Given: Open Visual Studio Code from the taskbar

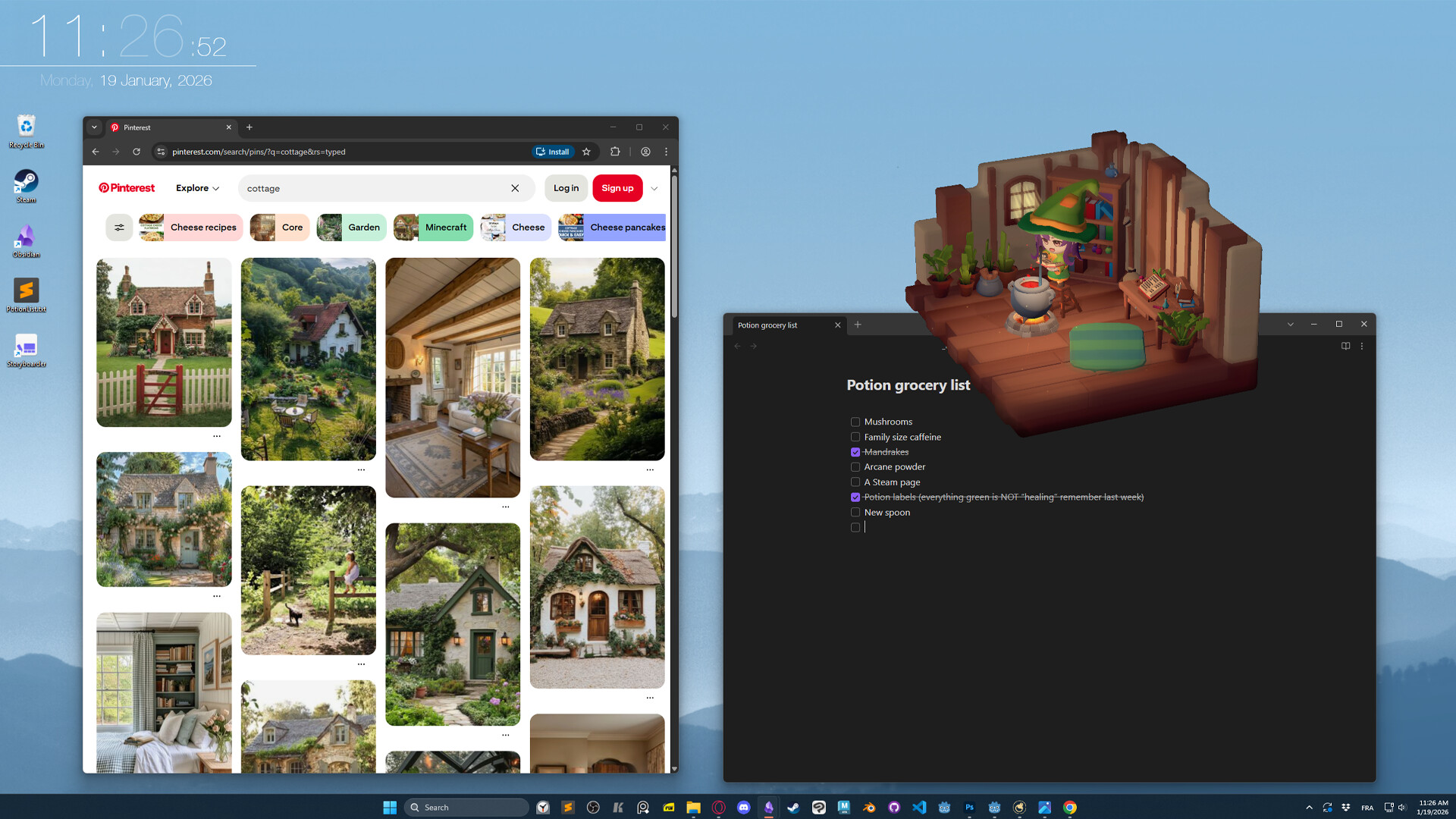Looking at the screenshot, I should tap(919, 806).
